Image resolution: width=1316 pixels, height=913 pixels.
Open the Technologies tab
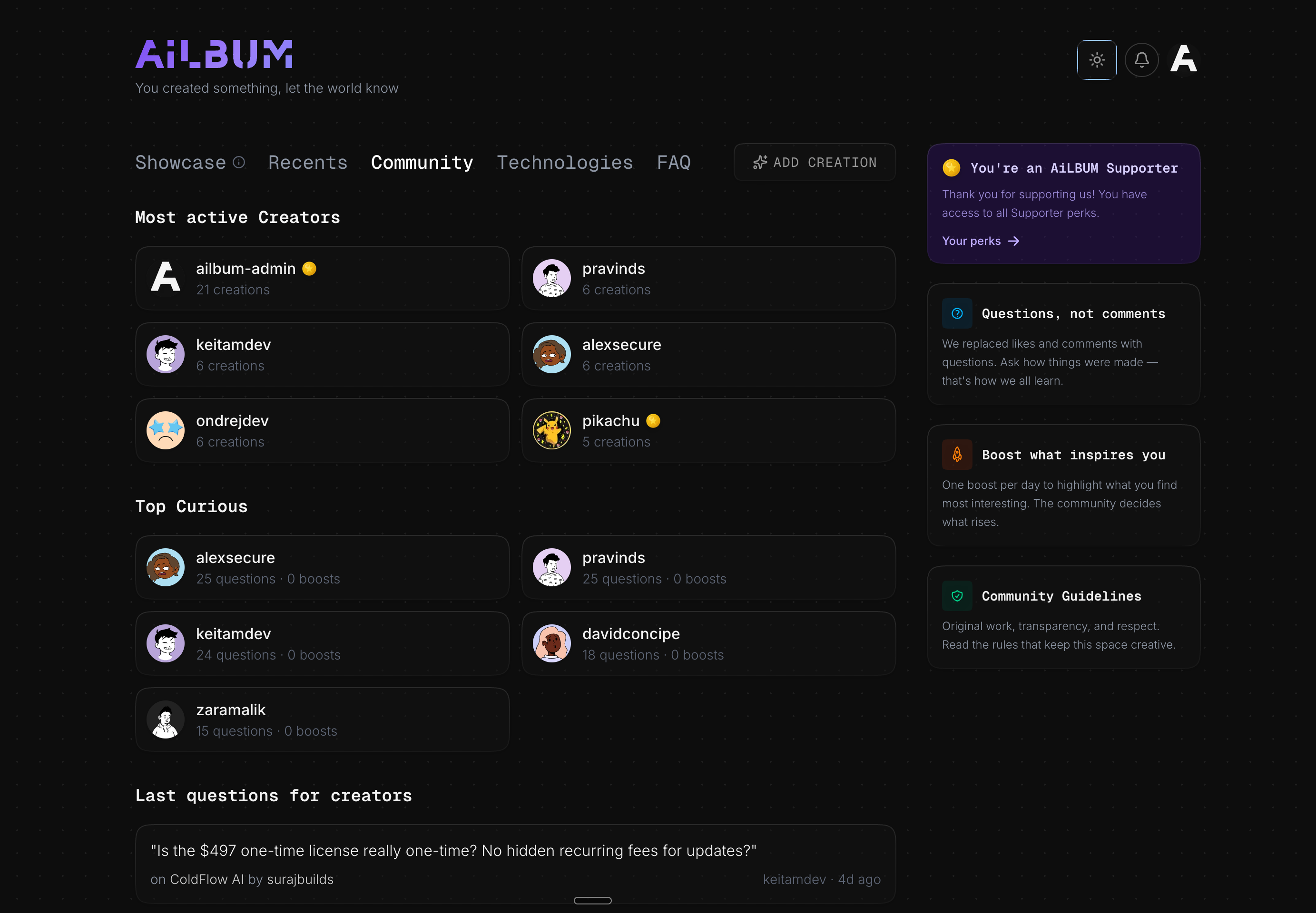565,163
